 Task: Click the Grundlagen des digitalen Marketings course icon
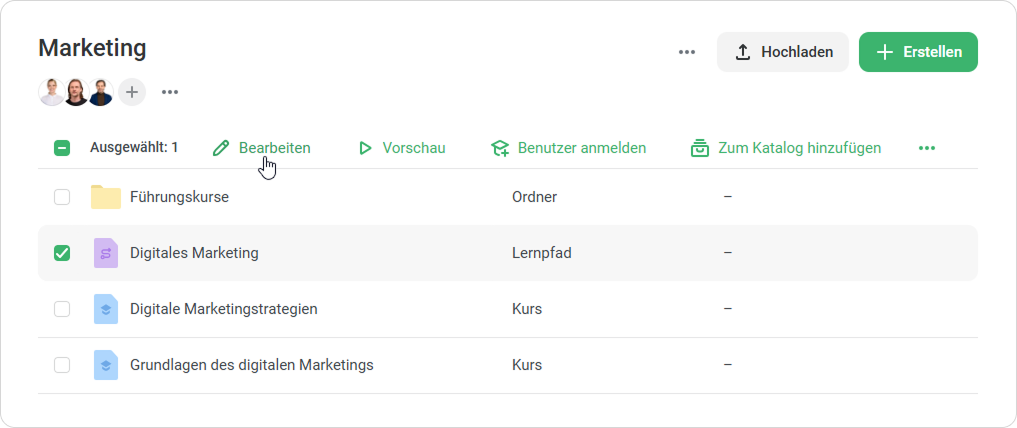tap(105, 365)
